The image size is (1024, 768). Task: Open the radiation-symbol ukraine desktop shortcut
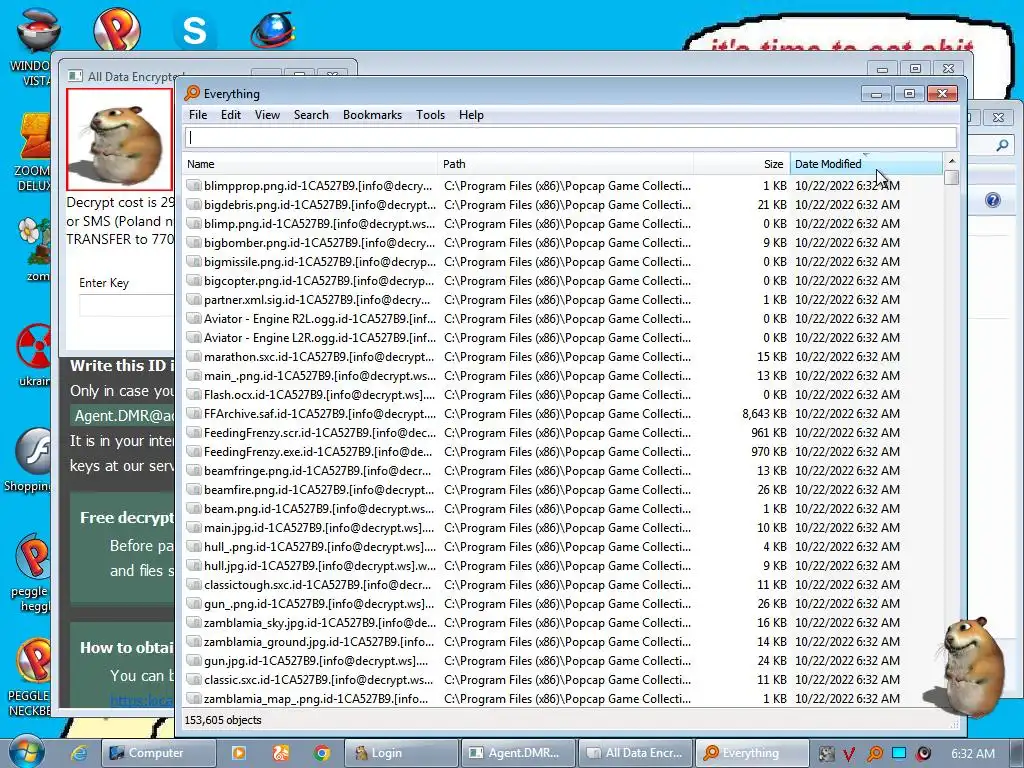pos(34,355)
